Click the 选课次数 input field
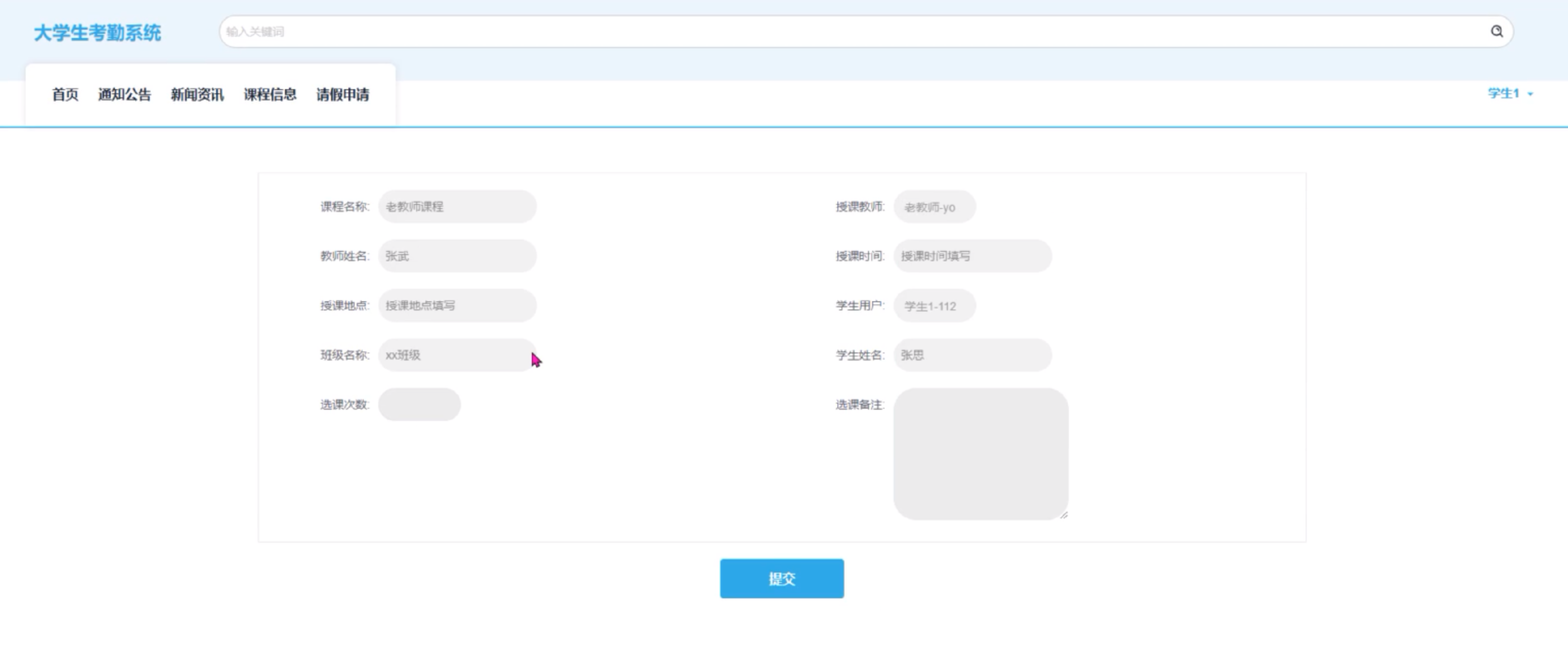Viewport: 1568px width, 671px height. (419, 405)
